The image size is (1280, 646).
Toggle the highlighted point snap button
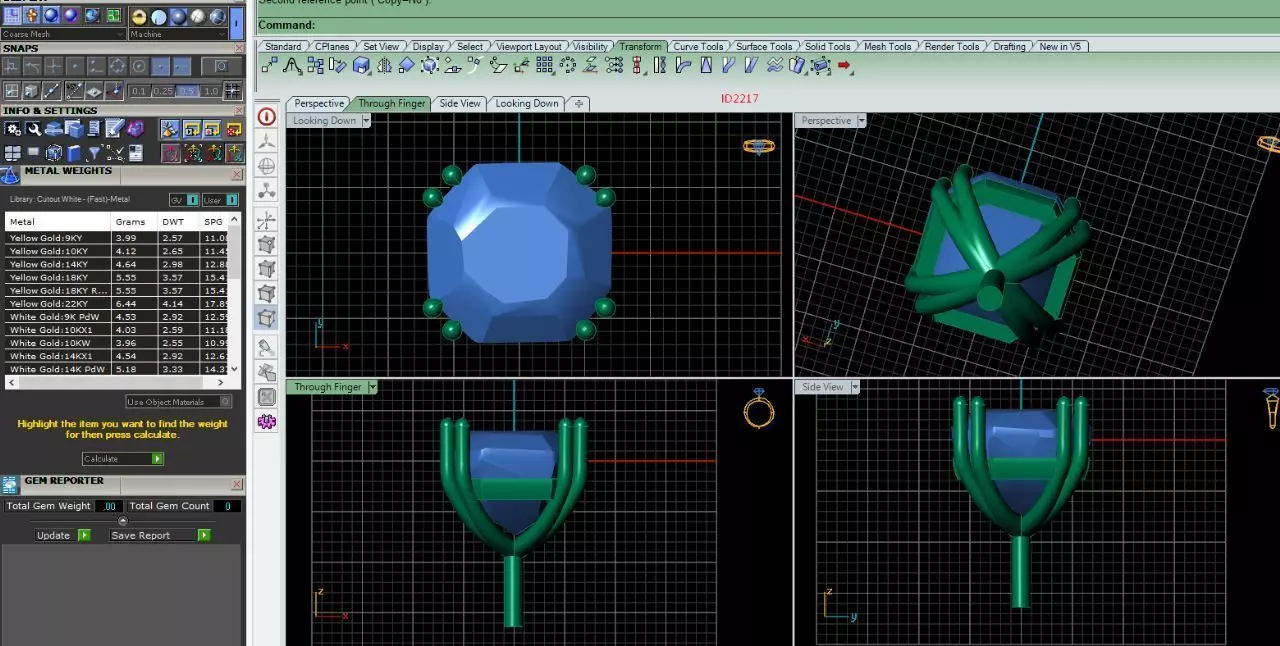[159, 66]
